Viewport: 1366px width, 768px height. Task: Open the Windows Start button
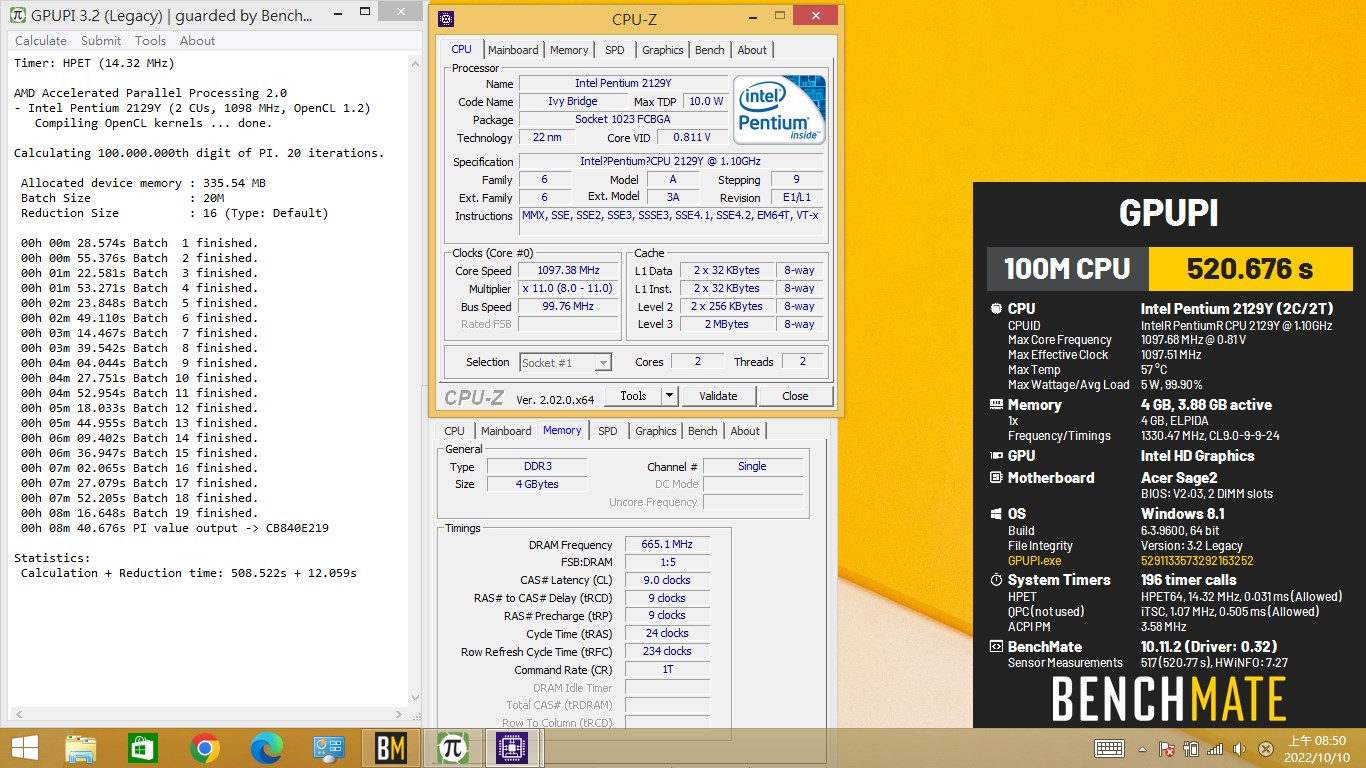24,748
